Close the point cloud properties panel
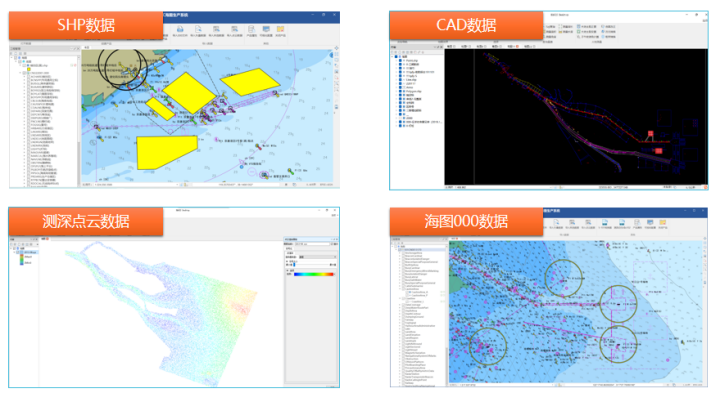 pos(337,239)
